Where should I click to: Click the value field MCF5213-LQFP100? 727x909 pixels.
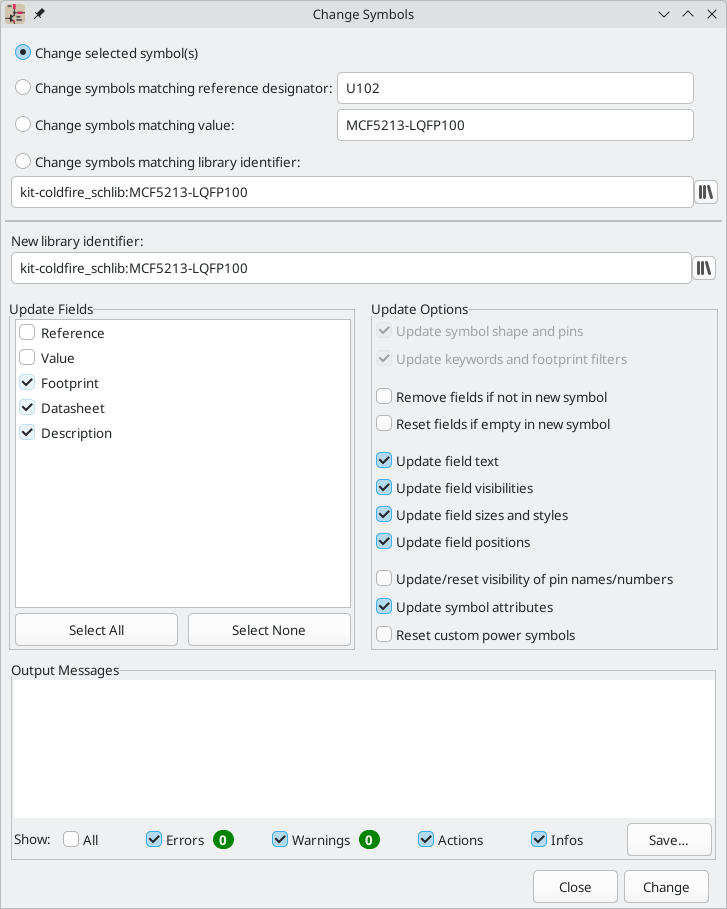(515, 125)
